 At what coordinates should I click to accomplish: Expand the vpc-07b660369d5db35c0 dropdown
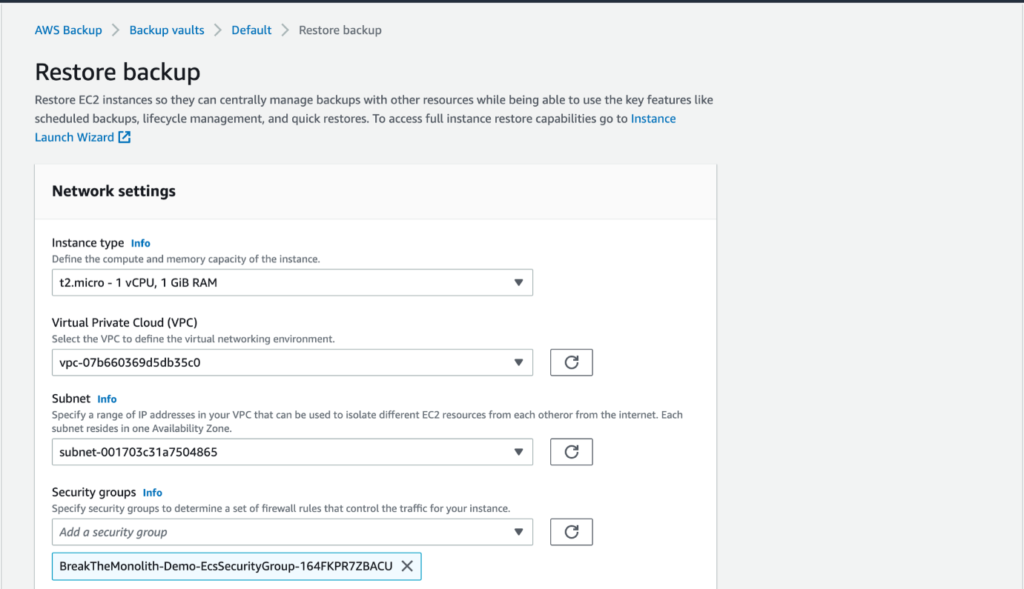pyautogui.click(x=292, y=362)
